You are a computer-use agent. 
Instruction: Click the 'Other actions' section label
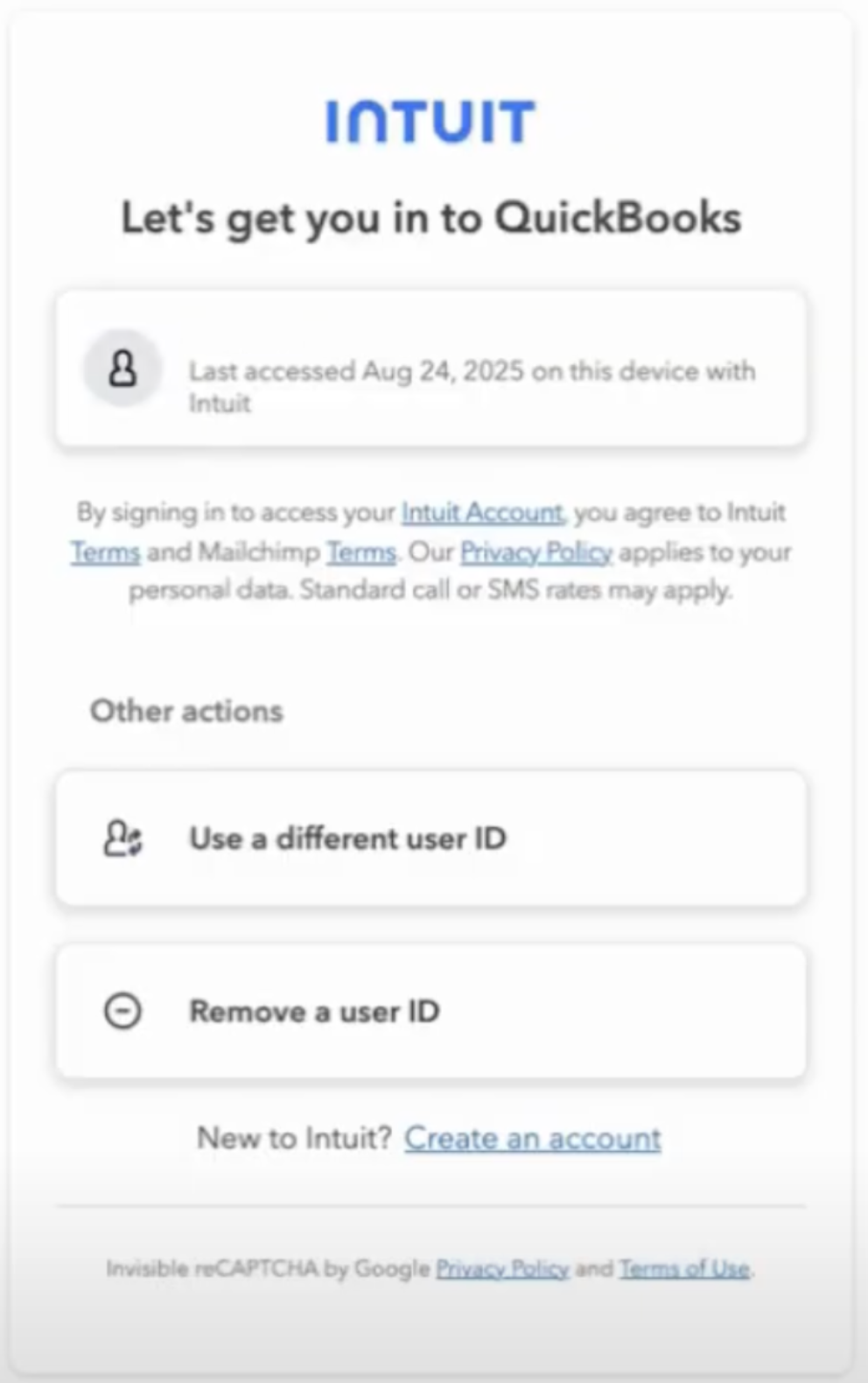tap(186, 711)
